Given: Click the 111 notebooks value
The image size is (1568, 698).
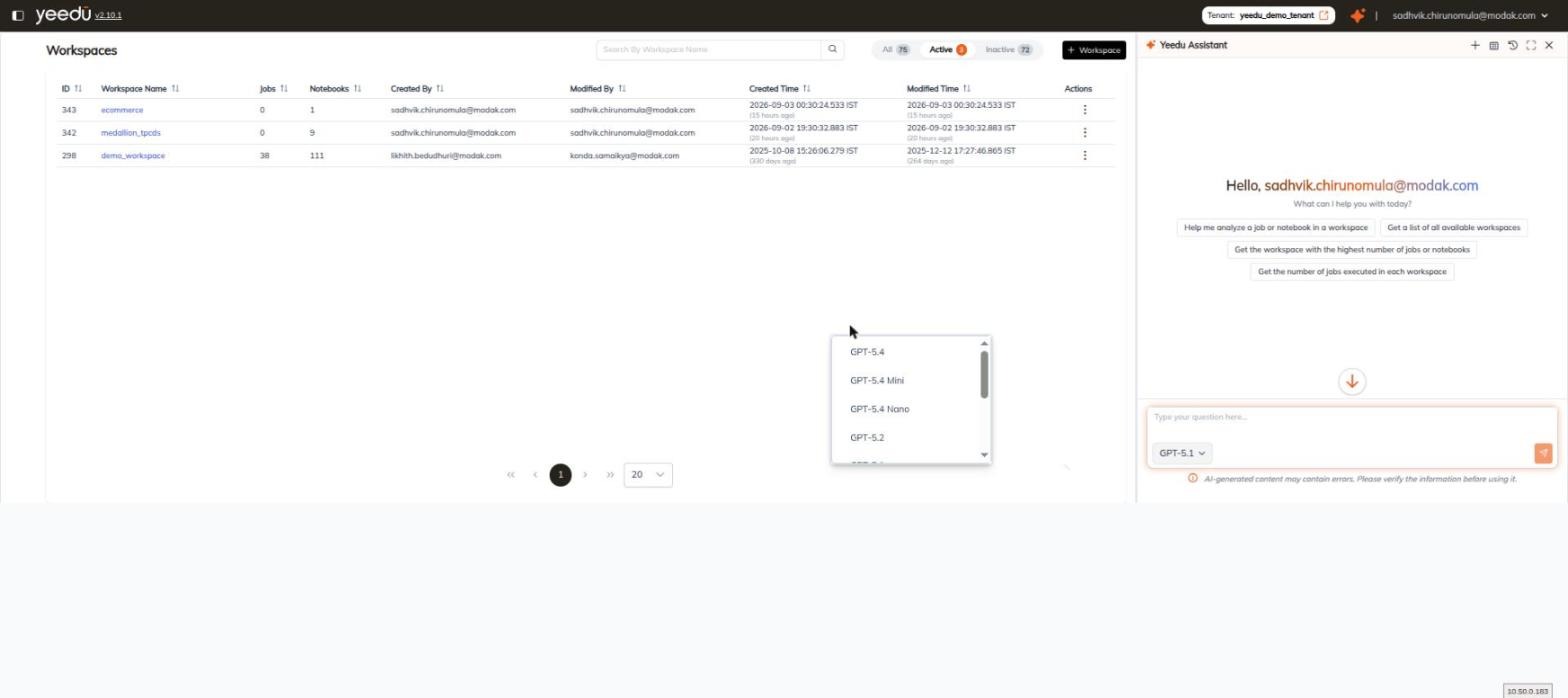Looking at the screenshot, I should (x=317, y=156).
